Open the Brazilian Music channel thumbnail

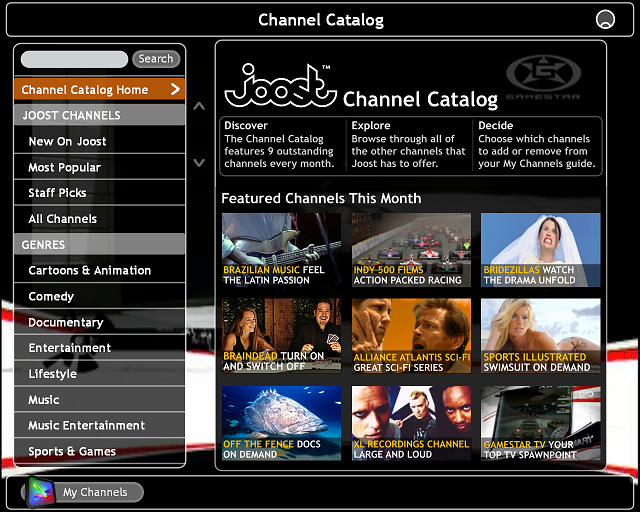pyautogui.click(x=281, y=250)
